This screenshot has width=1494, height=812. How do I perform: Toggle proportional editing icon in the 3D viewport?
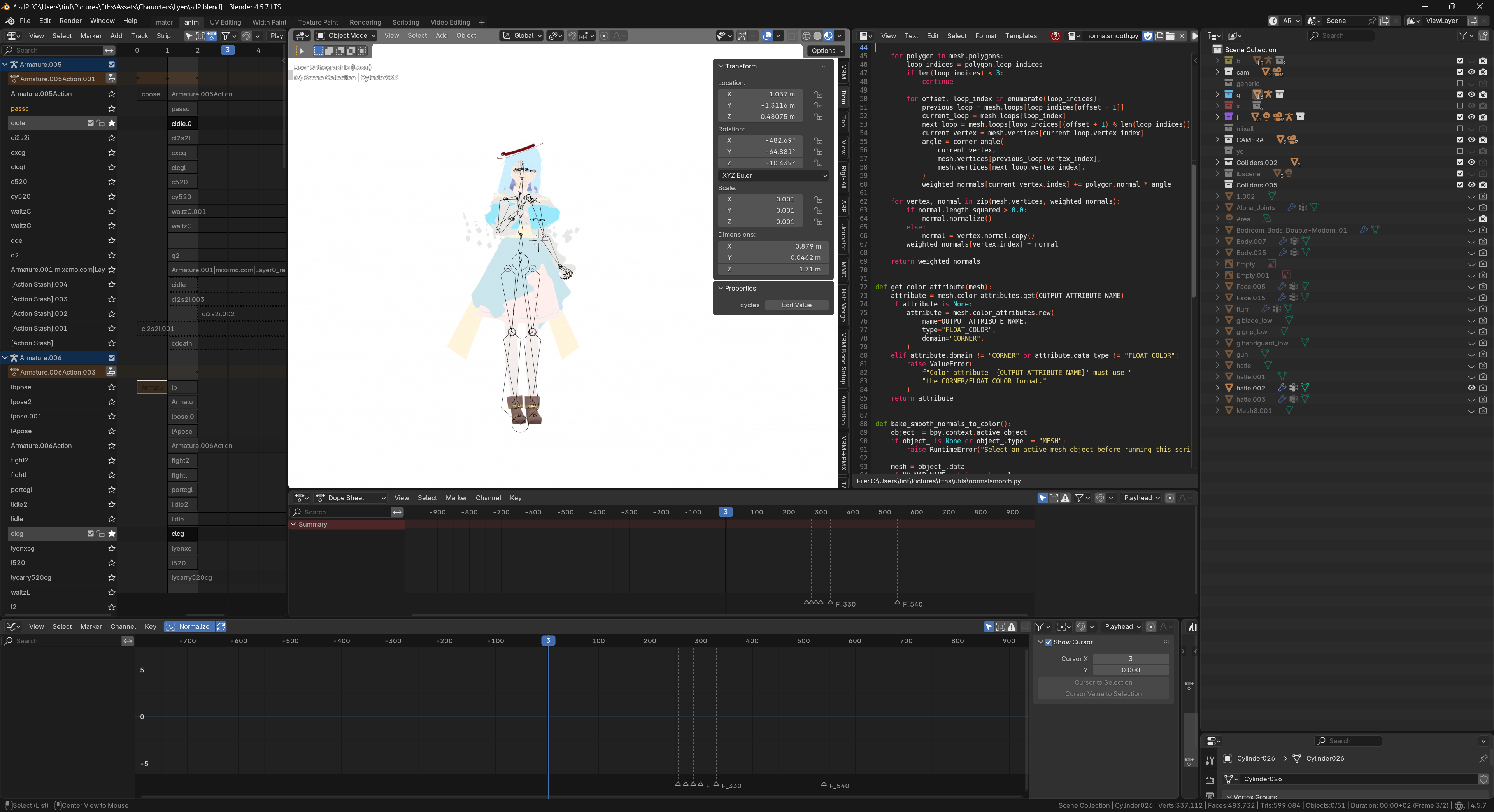(x=604, y=36)
